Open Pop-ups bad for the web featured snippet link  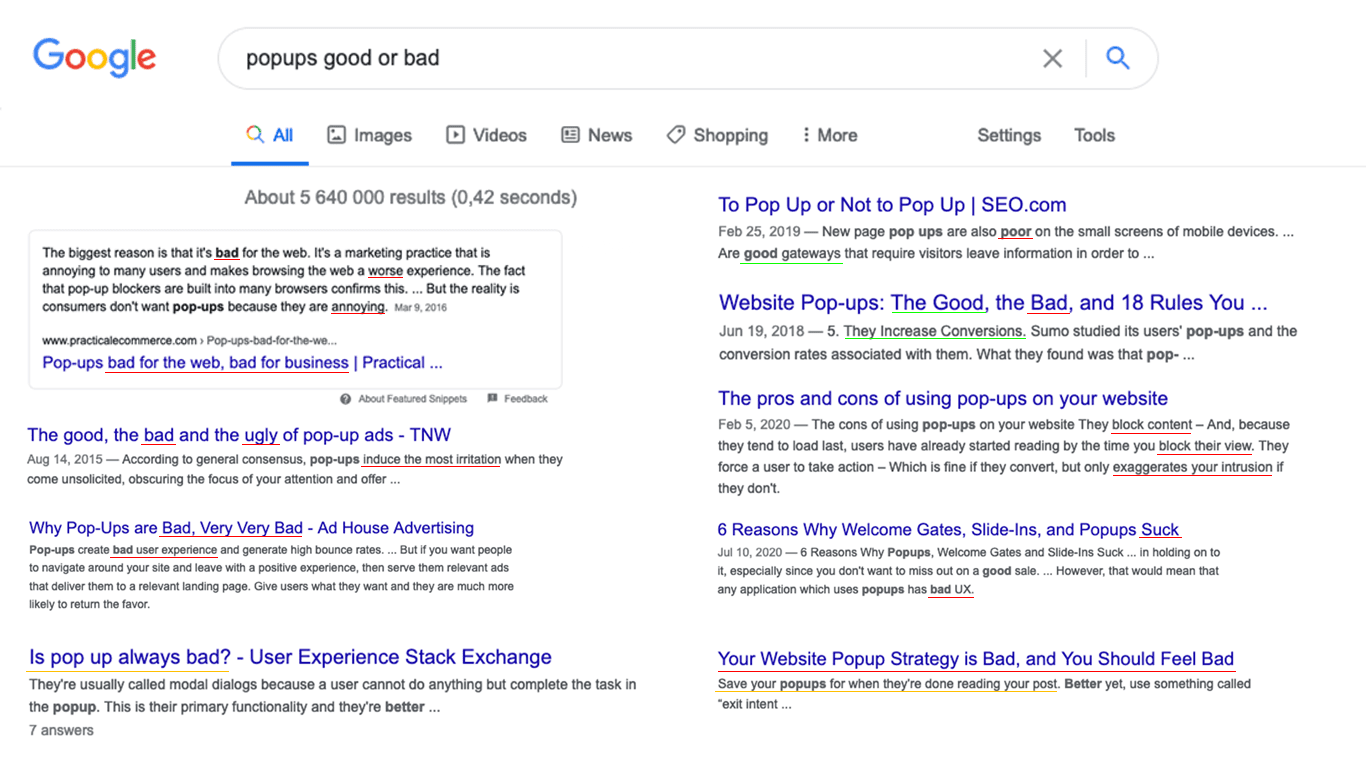tap(242, 363)
